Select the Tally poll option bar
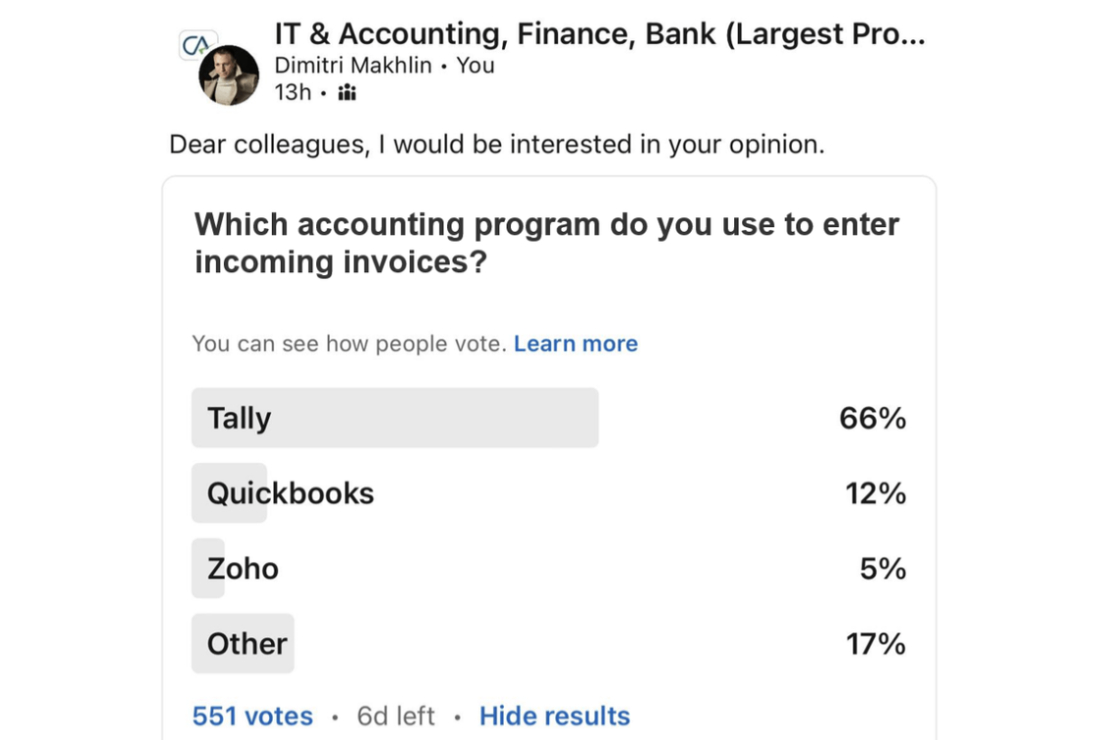The height and width of the screenshot is (740, 1108). tap(395, 418)
